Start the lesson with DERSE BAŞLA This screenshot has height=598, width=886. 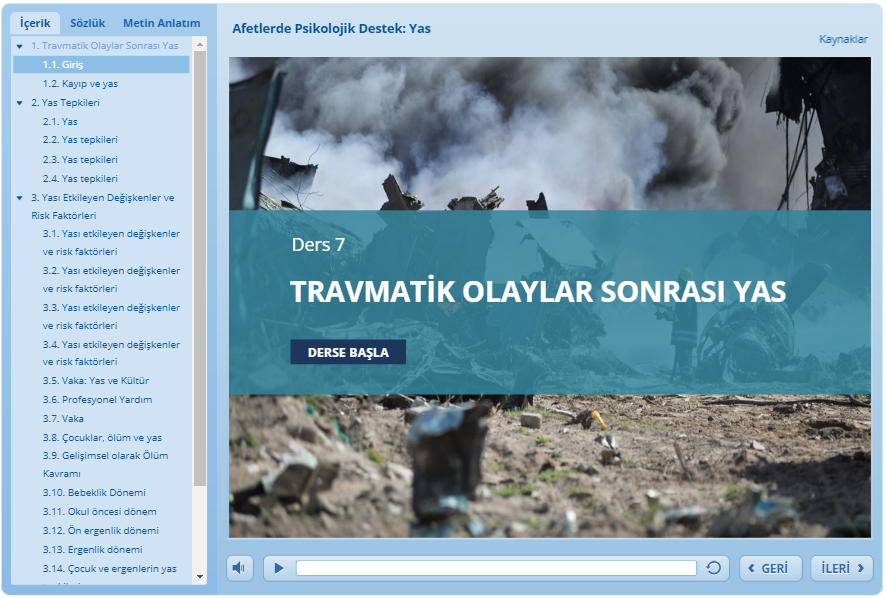(348, 352)
